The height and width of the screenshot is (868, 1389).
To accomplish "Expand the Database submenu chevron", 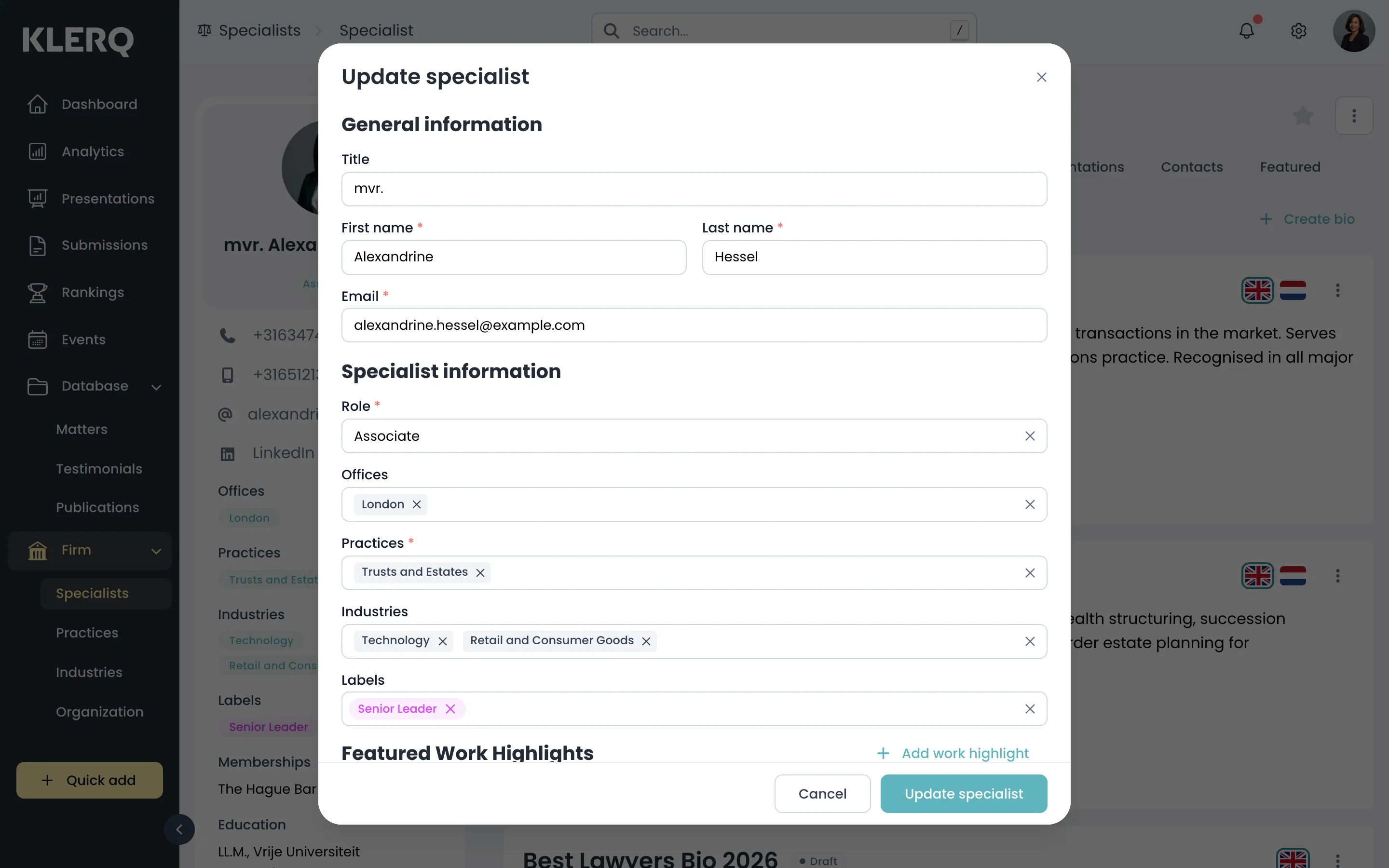I will [x=156, y=387].
